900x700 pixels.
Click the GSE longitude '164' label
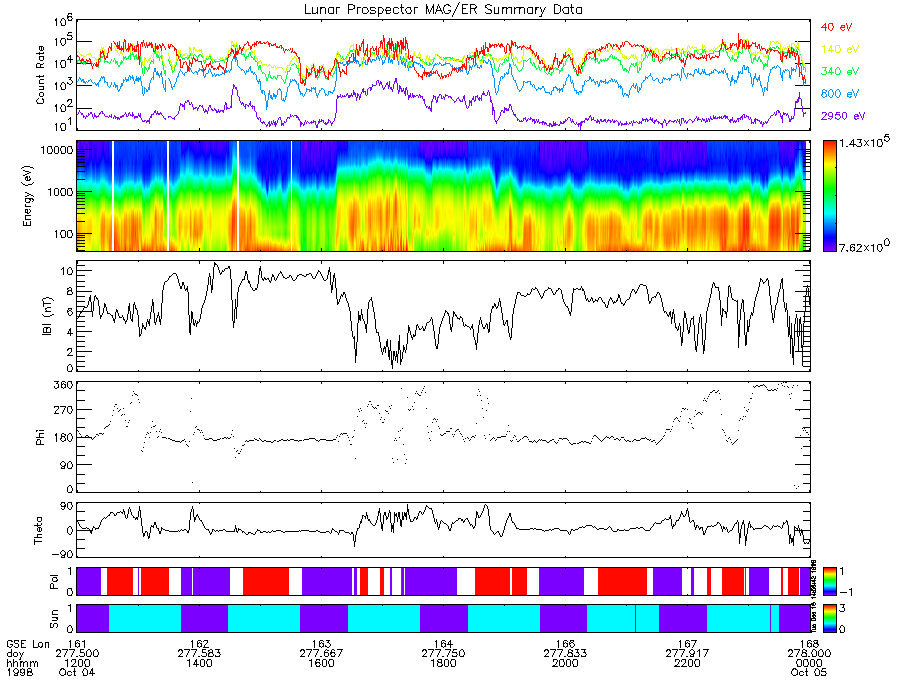pos(443,644)
